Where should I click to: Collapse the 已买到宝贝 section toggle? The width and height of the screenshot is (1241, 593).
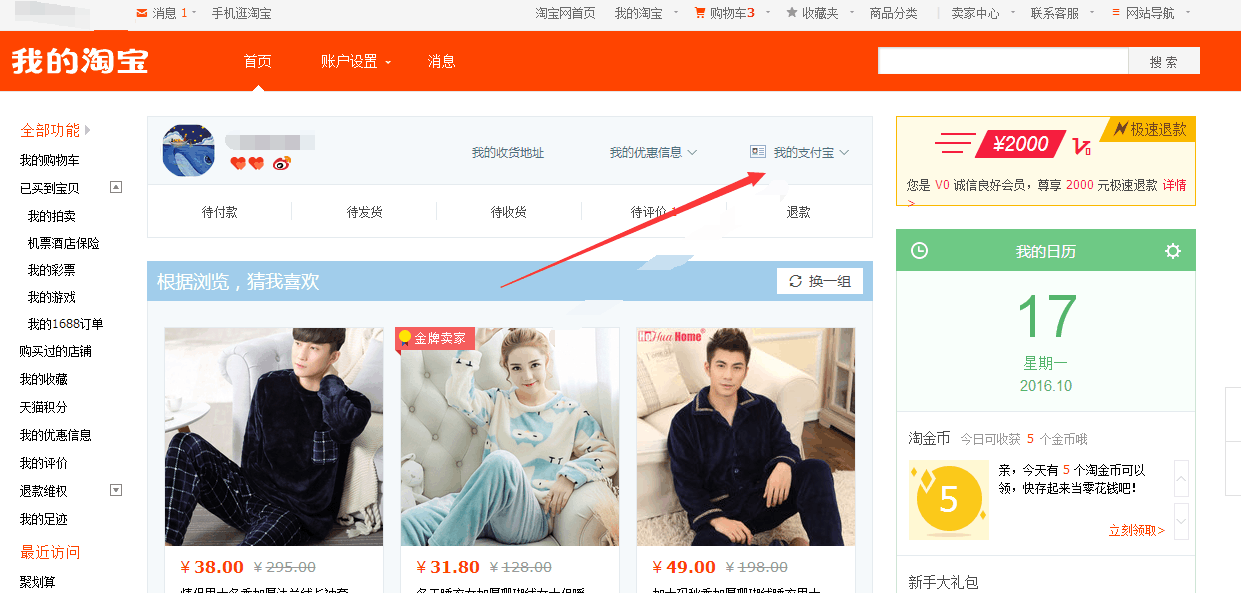point(116,187)
